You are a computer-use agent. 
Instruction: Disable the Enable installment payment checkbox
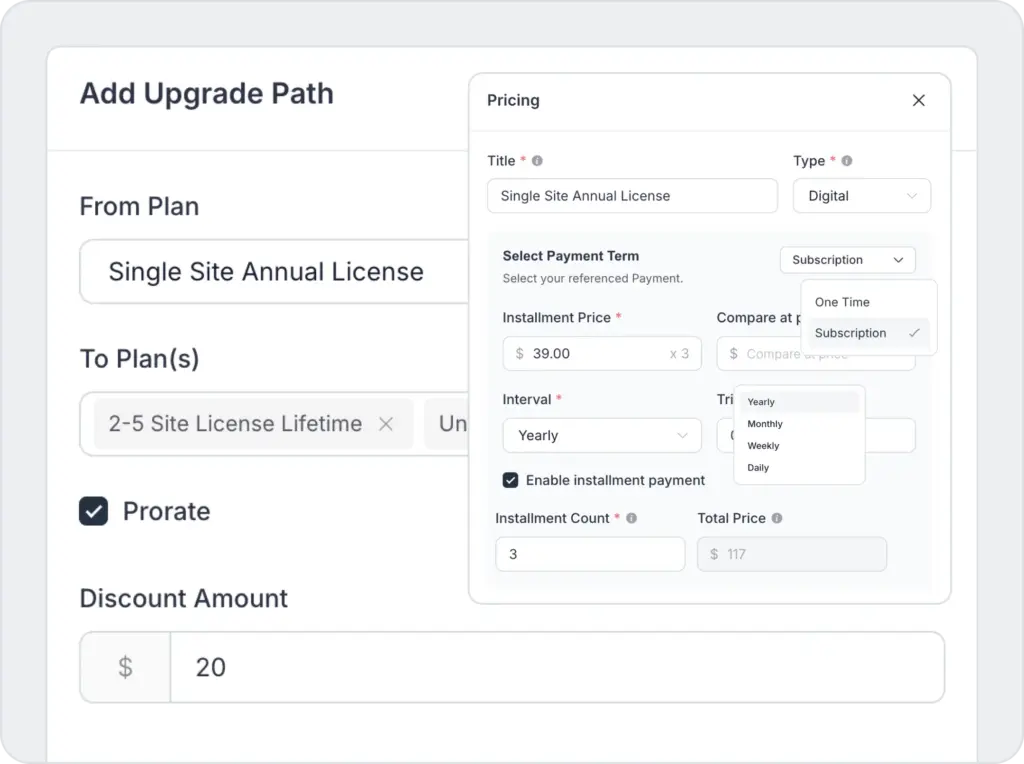511,480
